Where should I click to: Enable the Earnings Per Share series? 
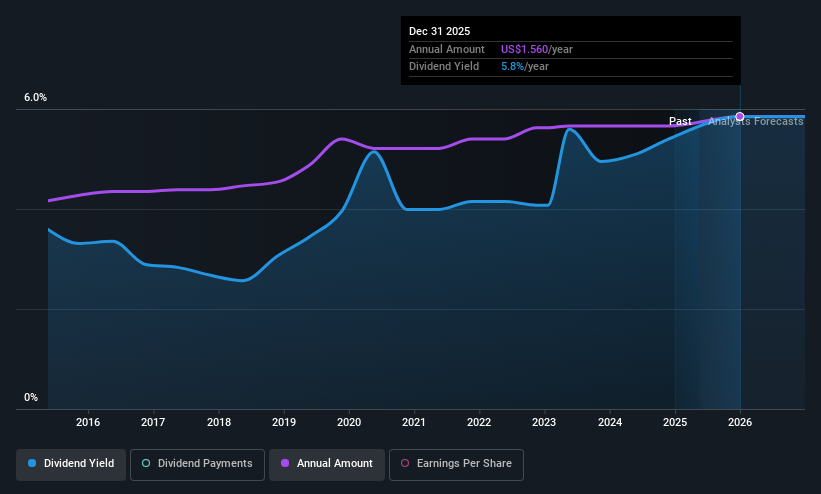pos(456,464)
